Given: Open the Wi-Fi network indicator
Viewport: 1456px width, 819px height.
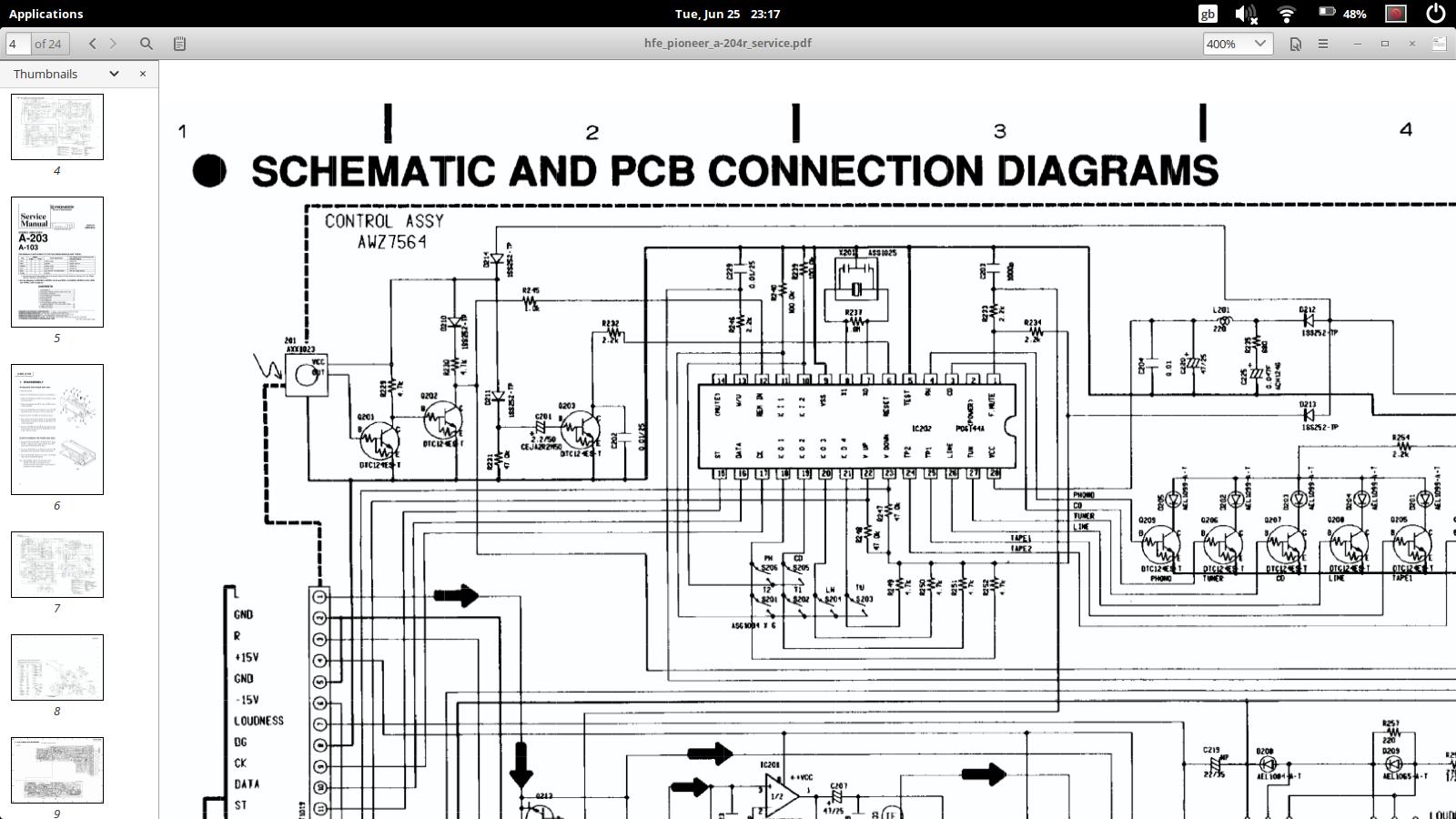Looking at the screenshot, I should point(1287,14).
